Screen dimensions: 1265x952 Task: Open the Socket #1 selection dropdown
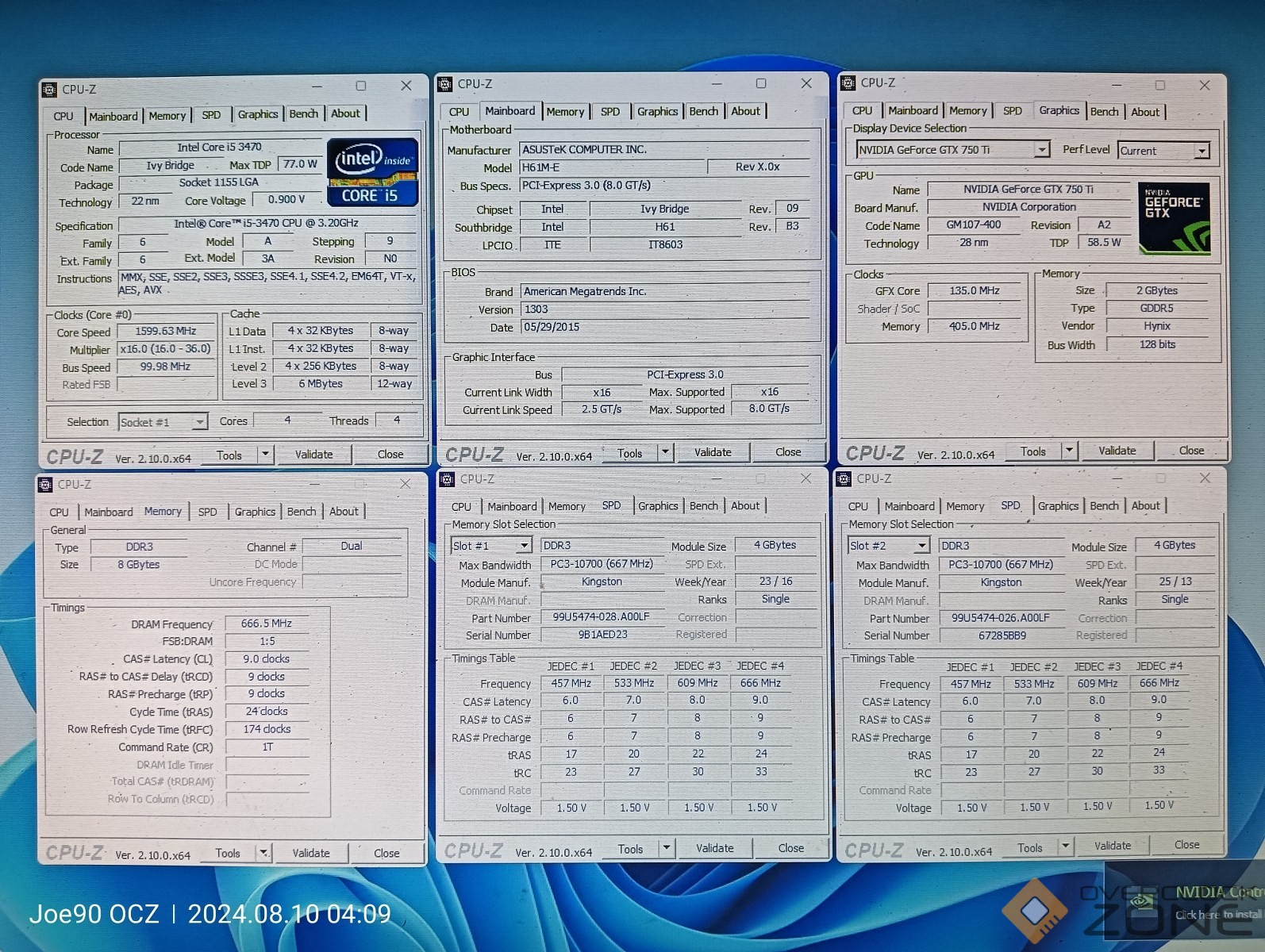click(199, 422)
